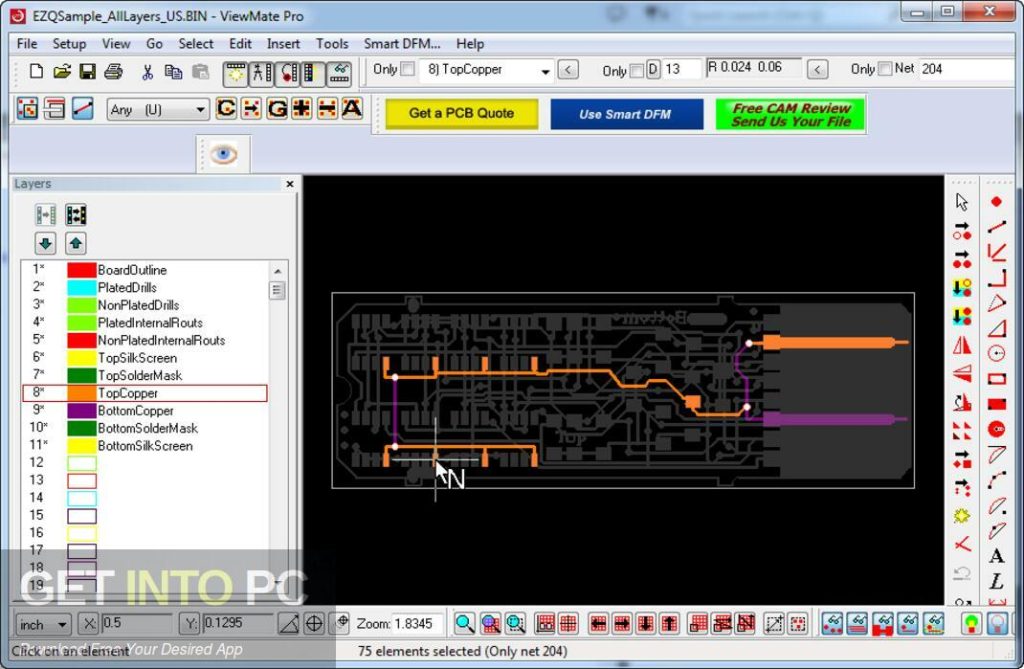
Task: Select the filled red rectangle tool
Action: [x=996, y=404]
